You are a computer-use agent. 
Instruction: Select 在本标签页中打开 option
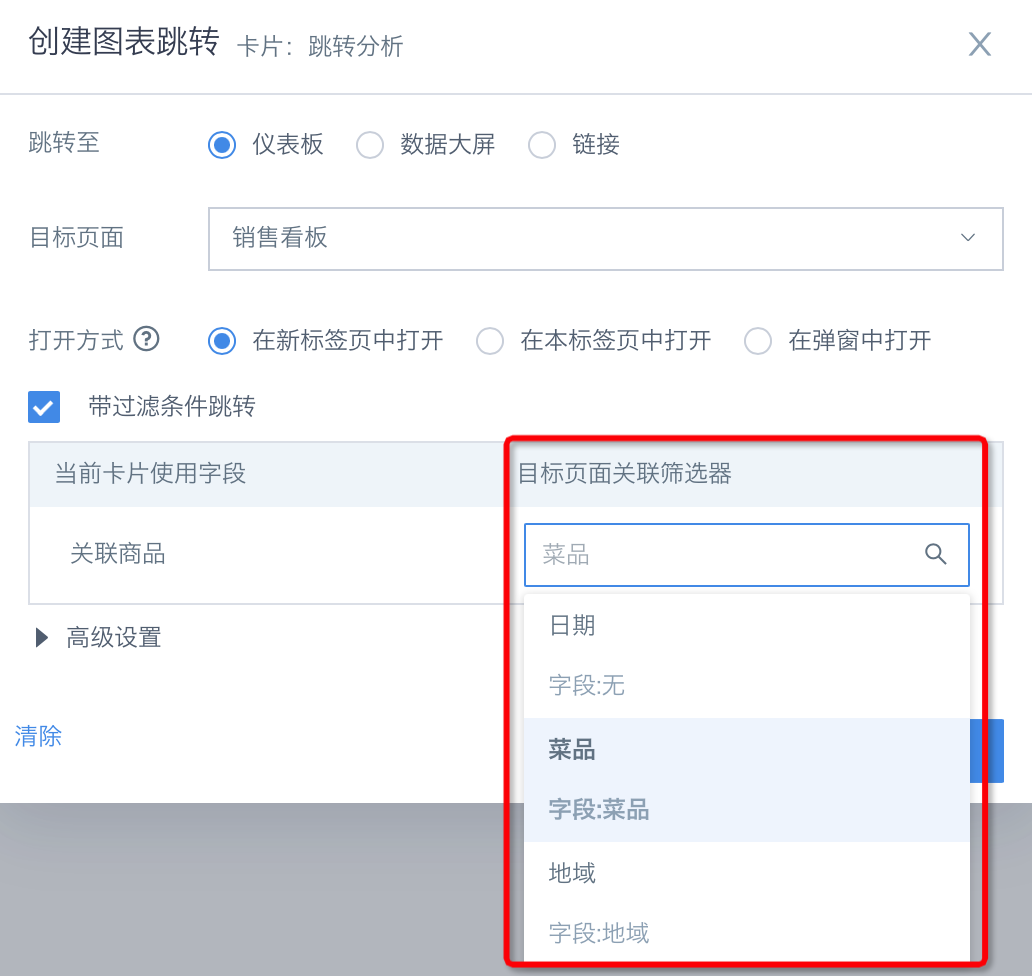(490, 341)
